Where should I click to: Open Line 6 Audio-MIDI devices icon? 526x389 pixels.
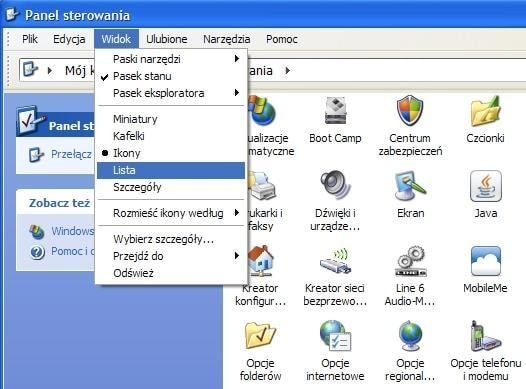[410, 261]
